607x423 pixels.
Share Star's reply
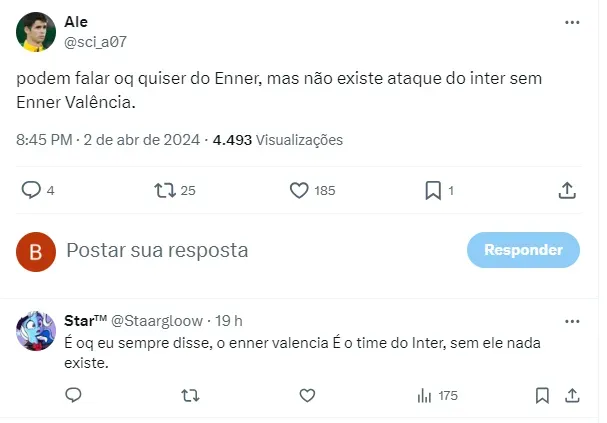pos(572,396)
